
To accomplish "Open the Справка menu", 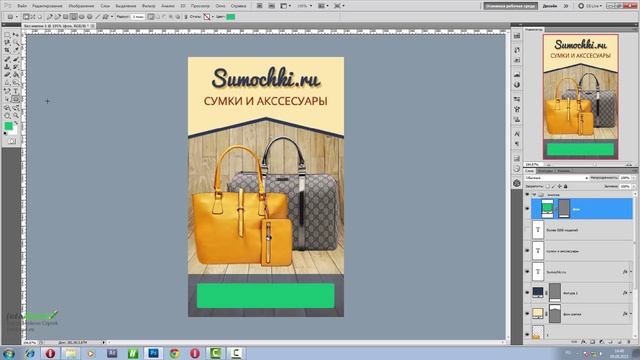I will [238, 6].
